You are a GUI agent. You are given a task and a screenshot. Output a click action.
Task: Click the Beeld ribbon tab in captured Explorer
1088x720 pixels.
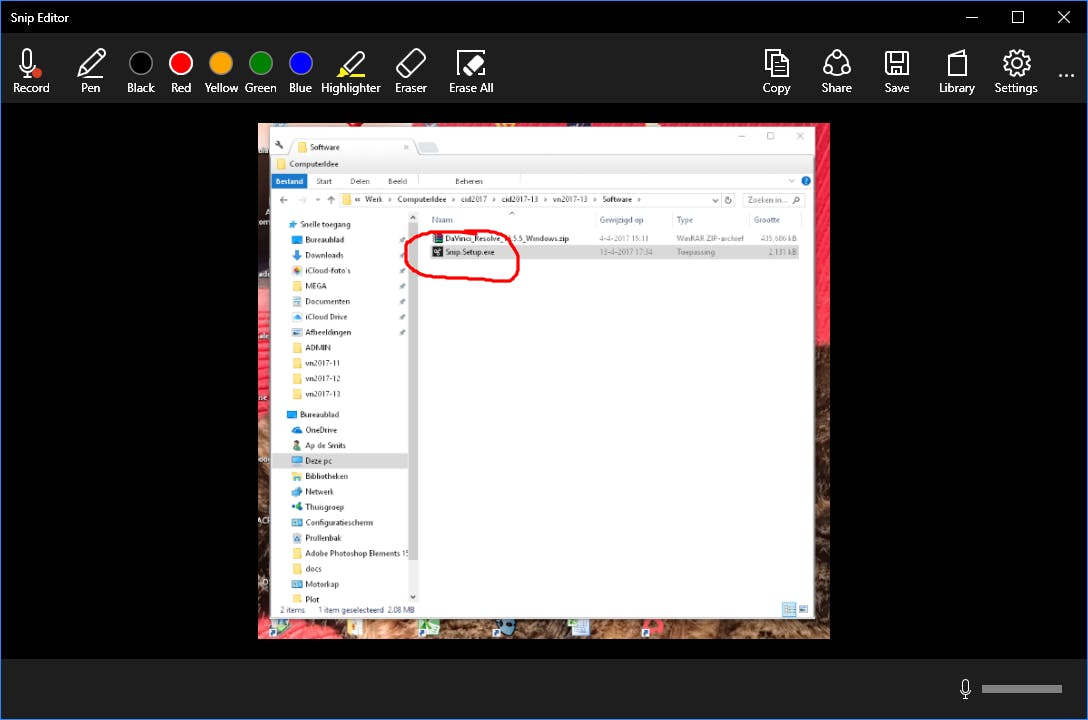398,181
